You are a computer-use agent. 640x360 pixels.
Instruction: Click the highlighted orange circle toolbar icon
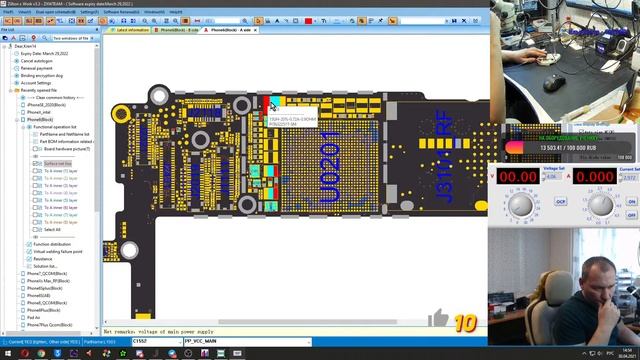102,21
